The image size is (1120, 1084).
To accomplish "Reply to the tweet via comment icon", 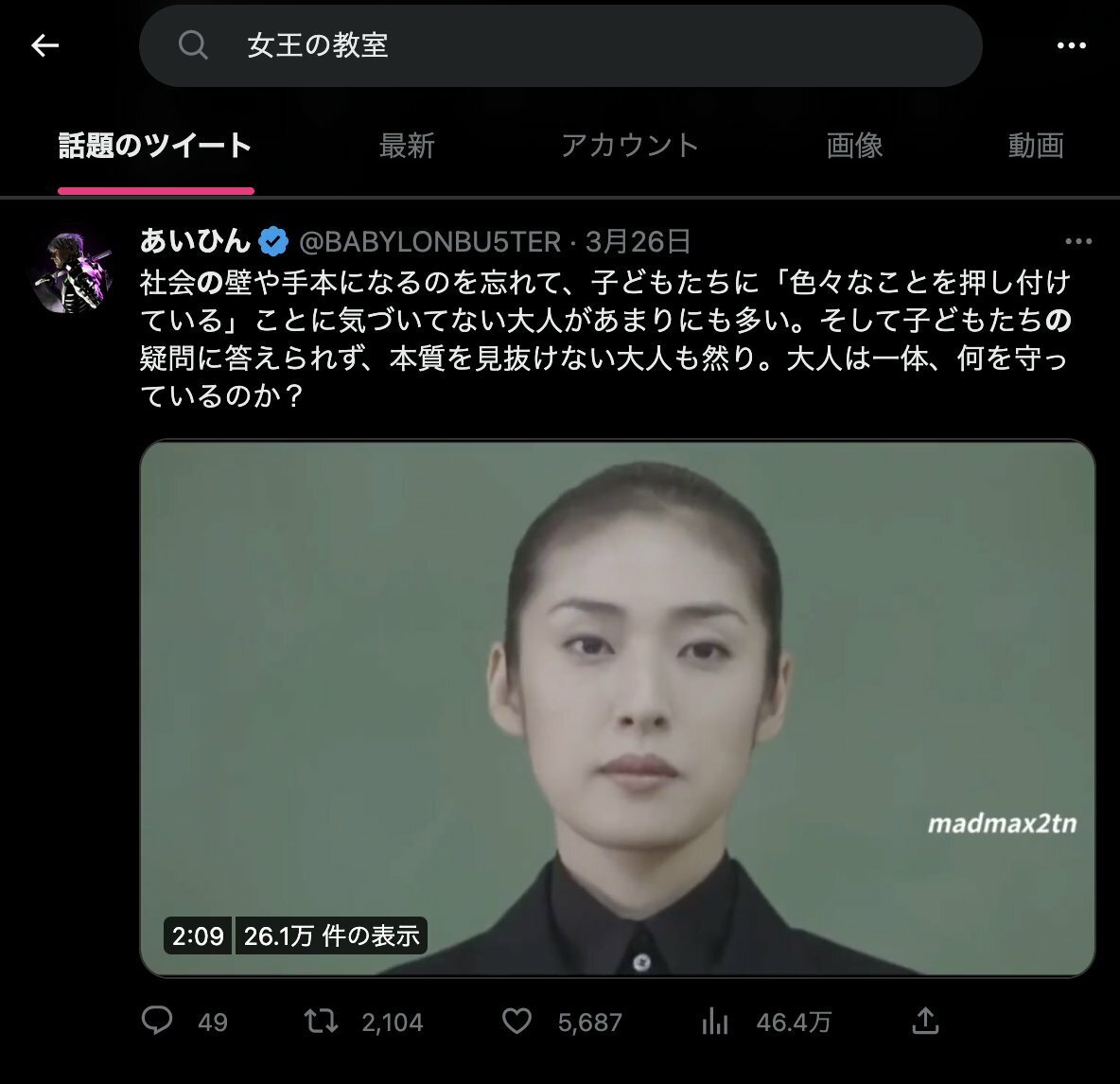I will point(157,1021).
